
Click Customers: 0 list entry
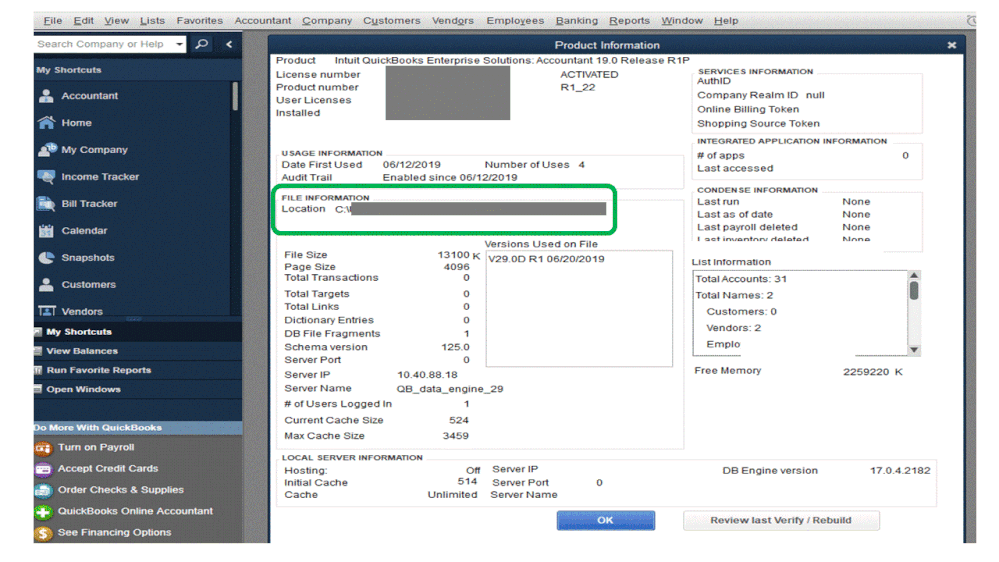pos(741,312)
